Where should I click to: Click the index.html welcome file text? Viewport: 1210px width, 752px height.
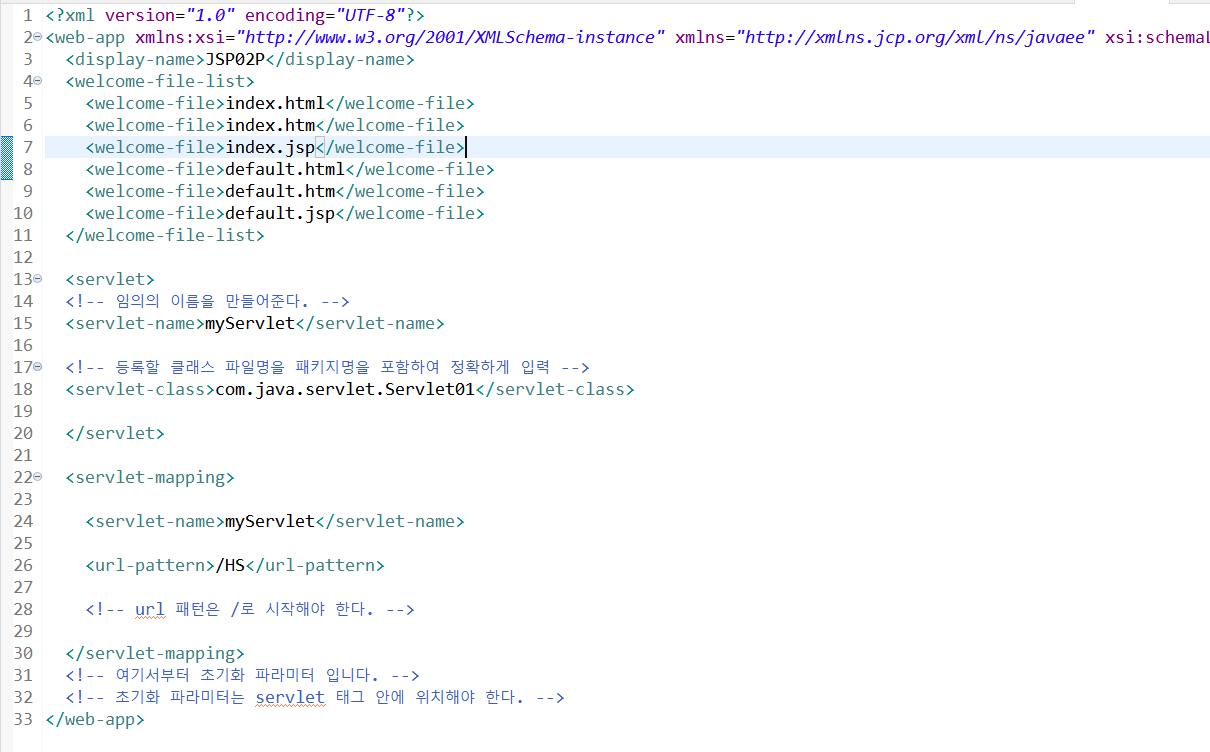[x=275, y=103]
